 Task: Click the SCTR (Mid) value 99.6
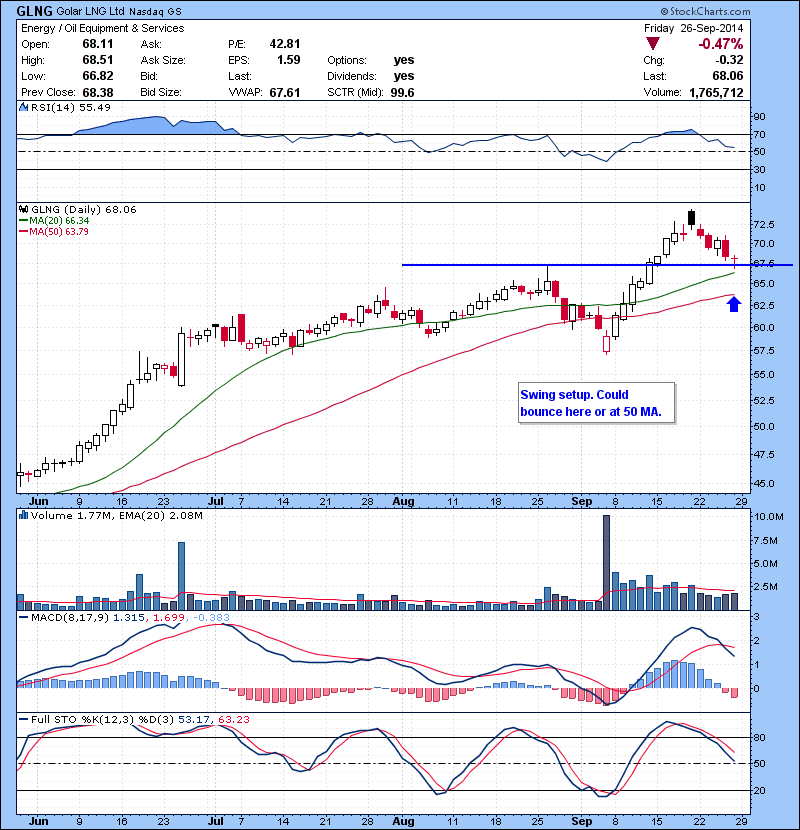402,93
